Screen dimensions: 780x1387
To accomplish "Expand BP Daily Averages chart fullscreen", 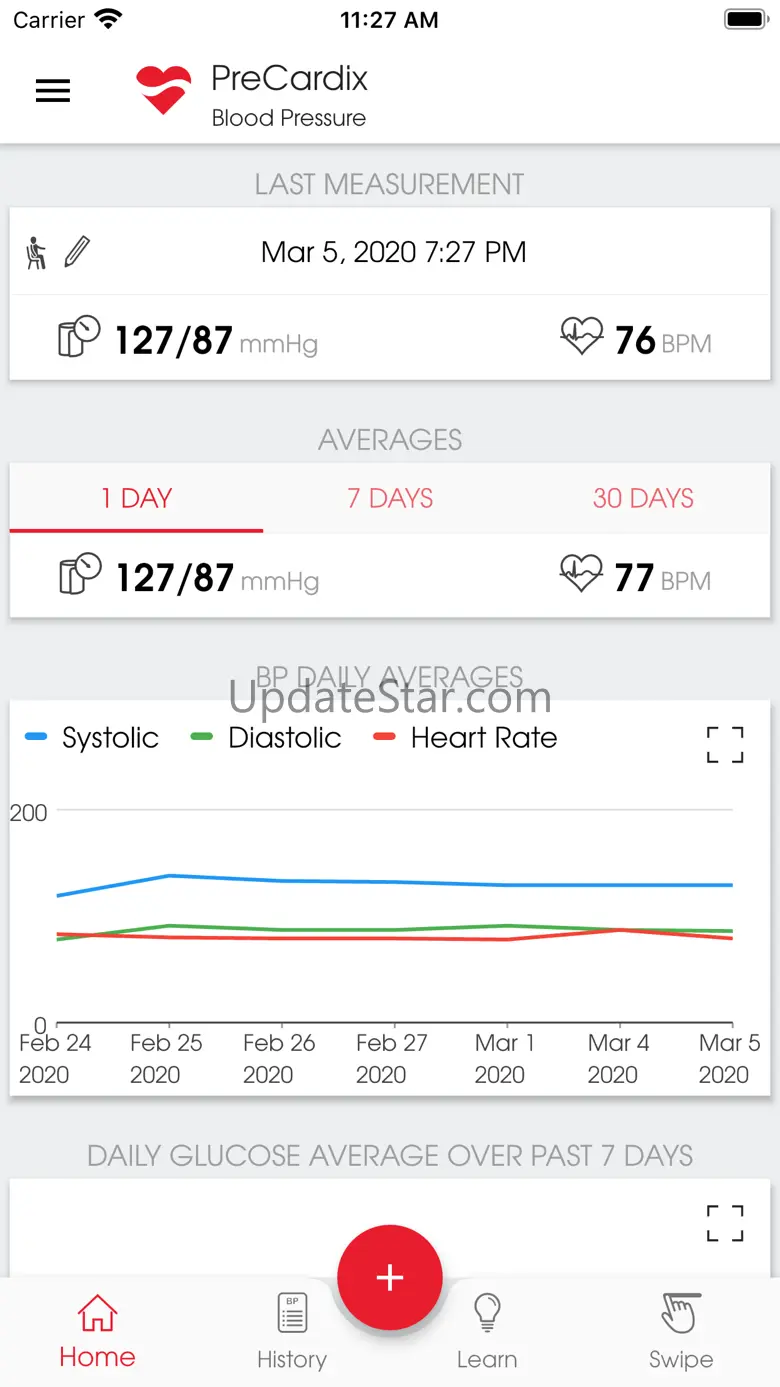I will click(x=725, y=745).
